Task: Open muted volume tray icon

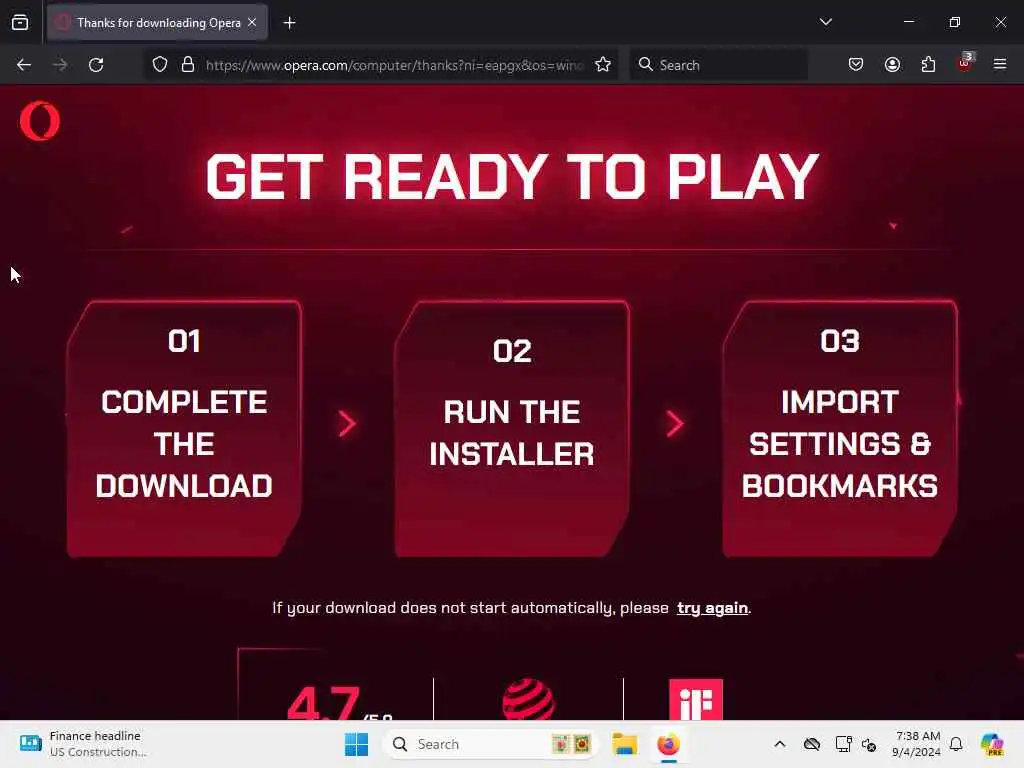Action: [x=869, y=744]
